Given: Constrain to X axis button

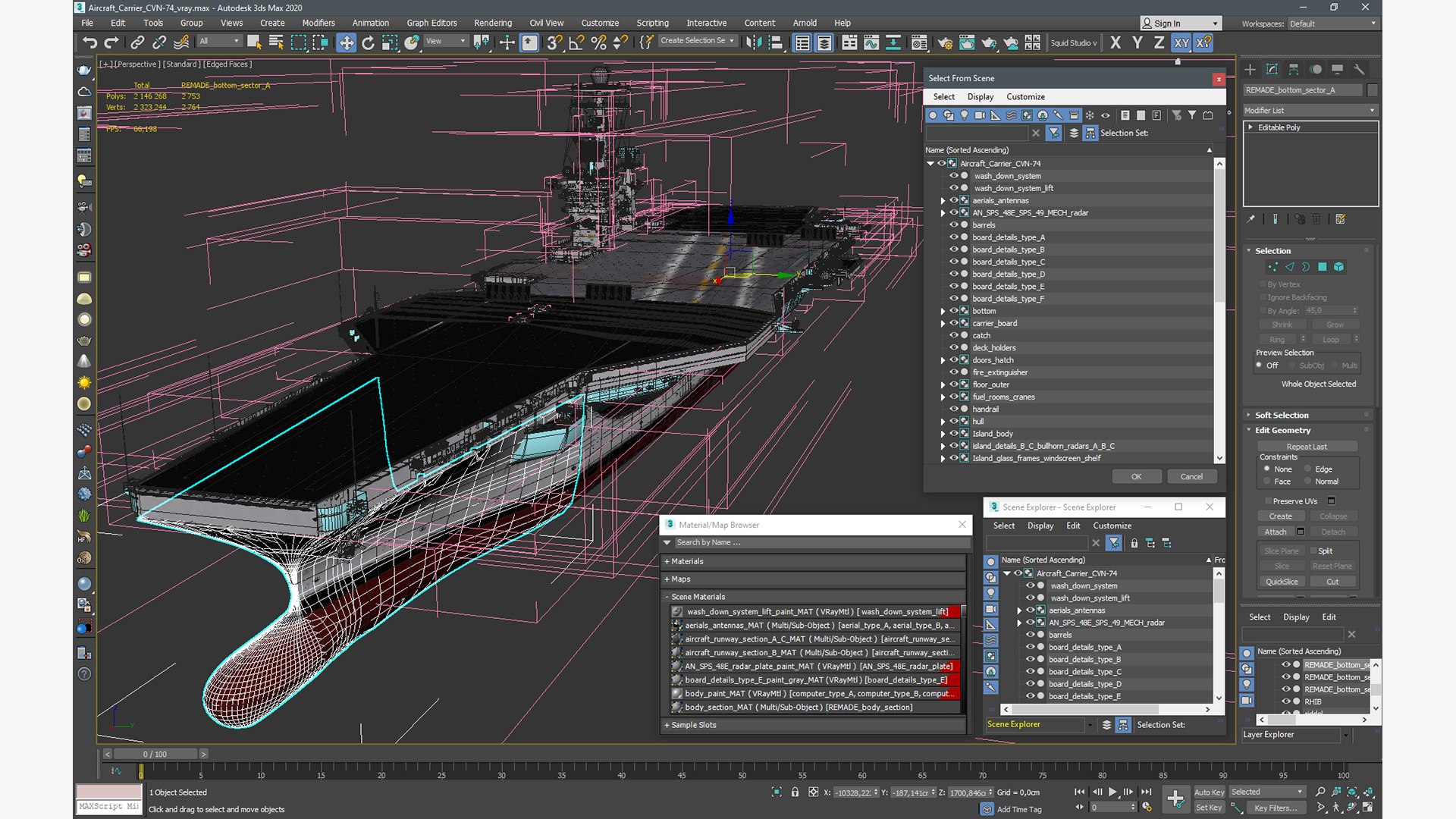Looking at the screenshot, I should click(x=1115, y=42).
